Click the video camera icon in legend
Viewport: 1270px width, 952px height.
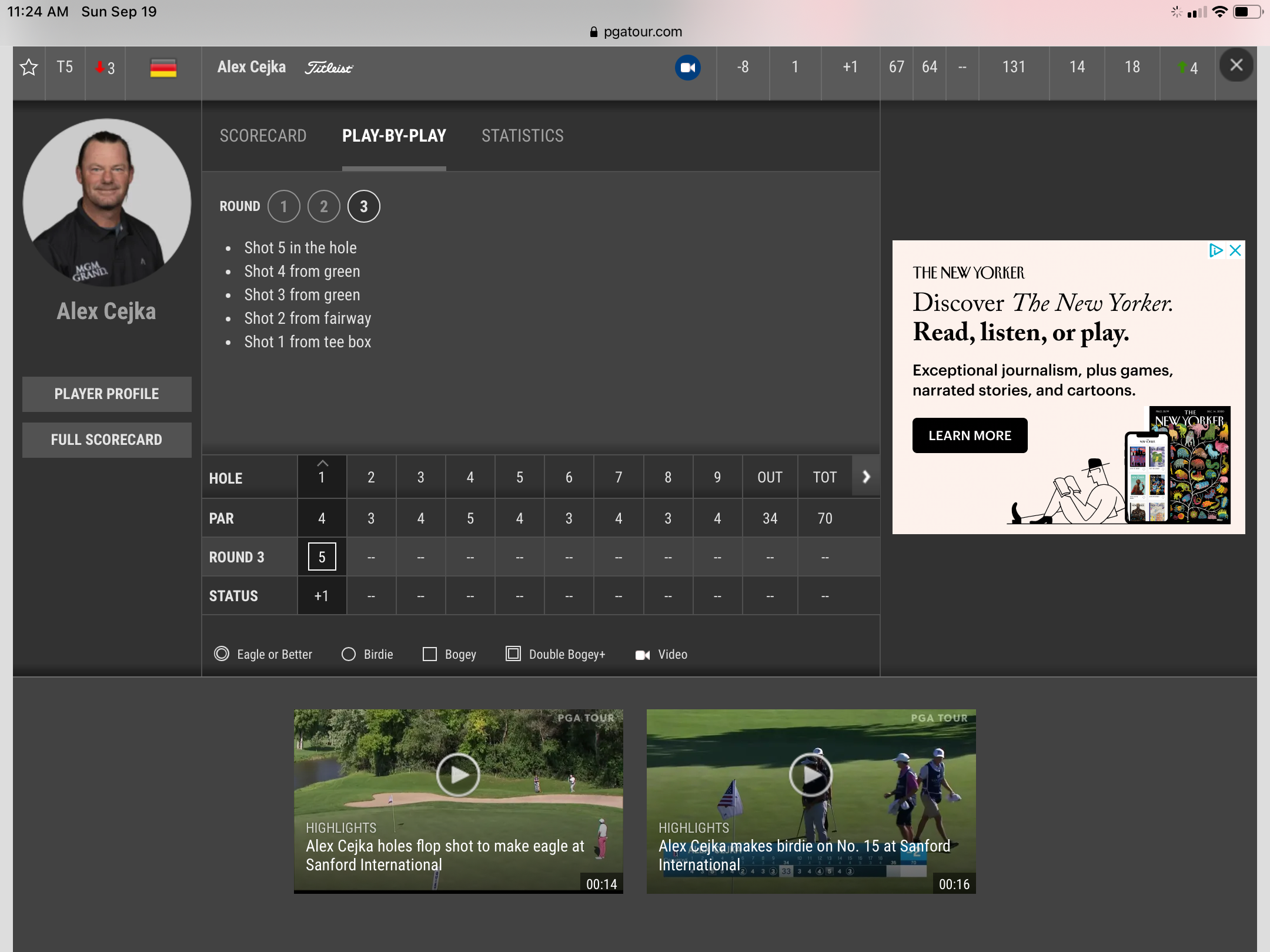tap(643, 654)
